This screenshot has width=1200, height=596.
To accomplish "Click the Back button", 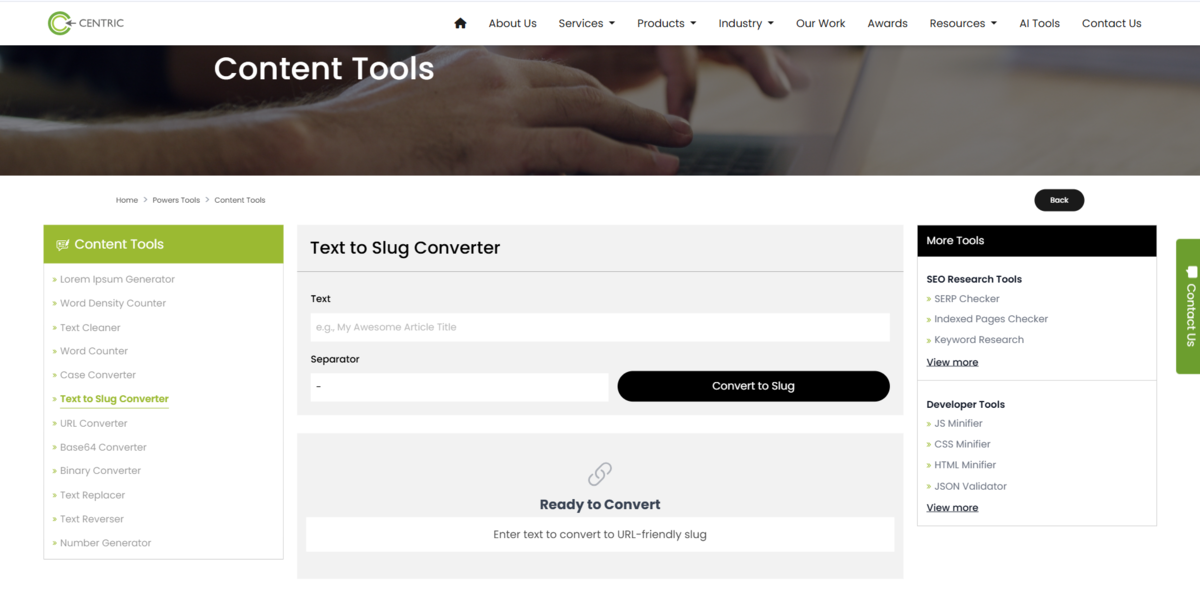I will [x=1059, y=200].
